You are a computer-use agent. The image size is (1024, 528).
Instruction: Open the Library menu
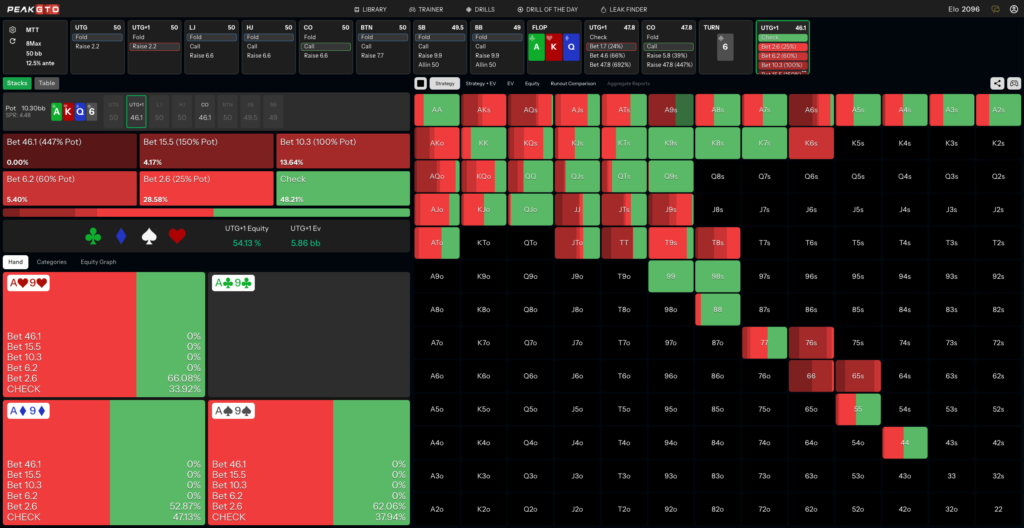point(370,9)
